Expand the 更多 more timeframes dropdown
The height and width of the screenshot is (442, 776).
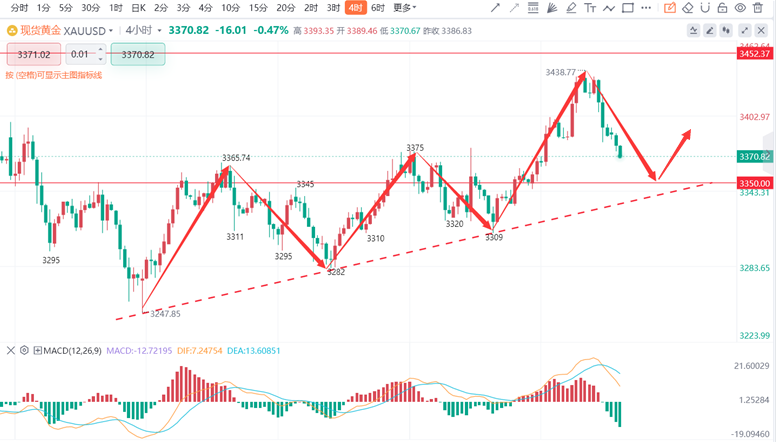[x=405, y=8]
